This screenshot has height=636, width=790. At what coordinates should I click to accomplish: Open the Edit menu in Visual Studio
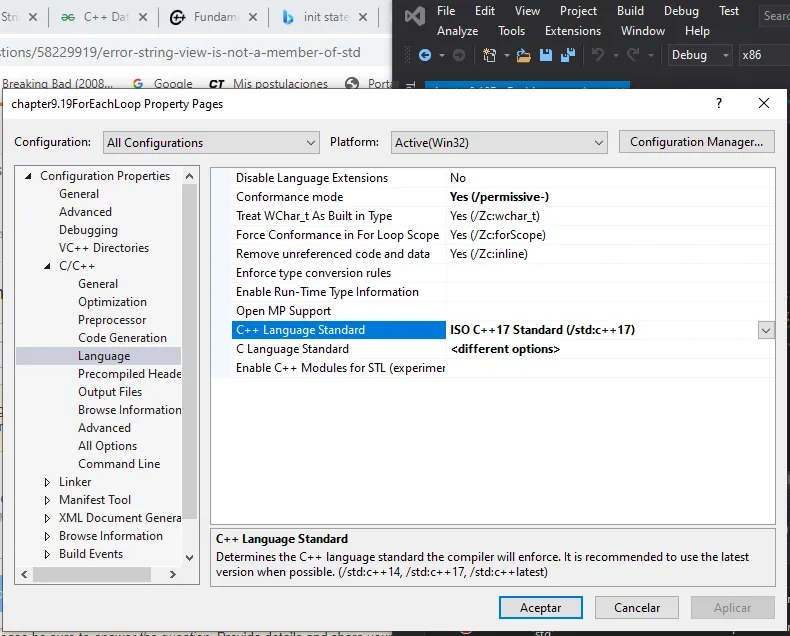pyautogui.click(x=485, y=11)
